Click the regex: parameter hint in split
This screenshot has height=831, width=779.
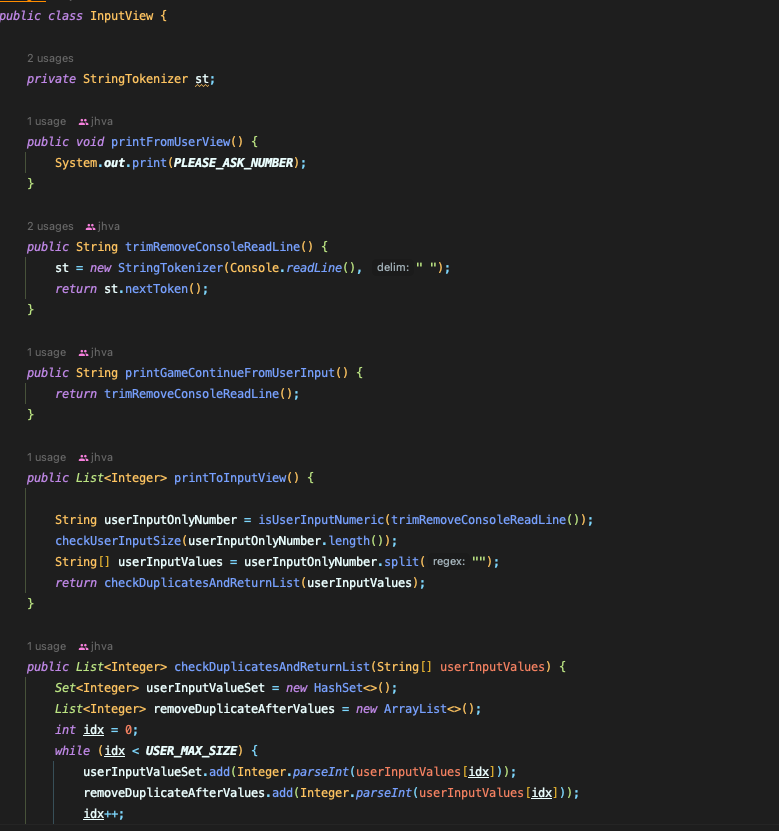pos(448,561)
